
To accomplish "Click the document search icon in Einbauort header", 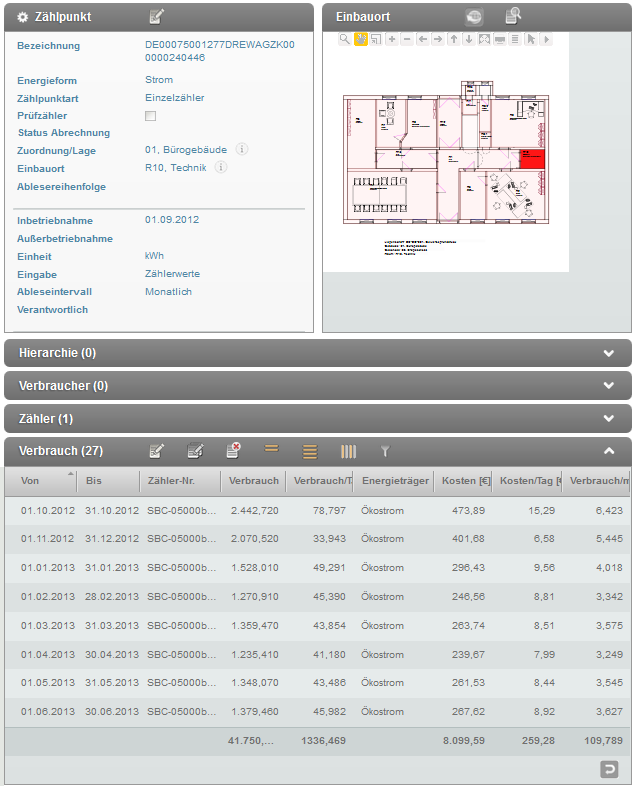I will [513, 16].
